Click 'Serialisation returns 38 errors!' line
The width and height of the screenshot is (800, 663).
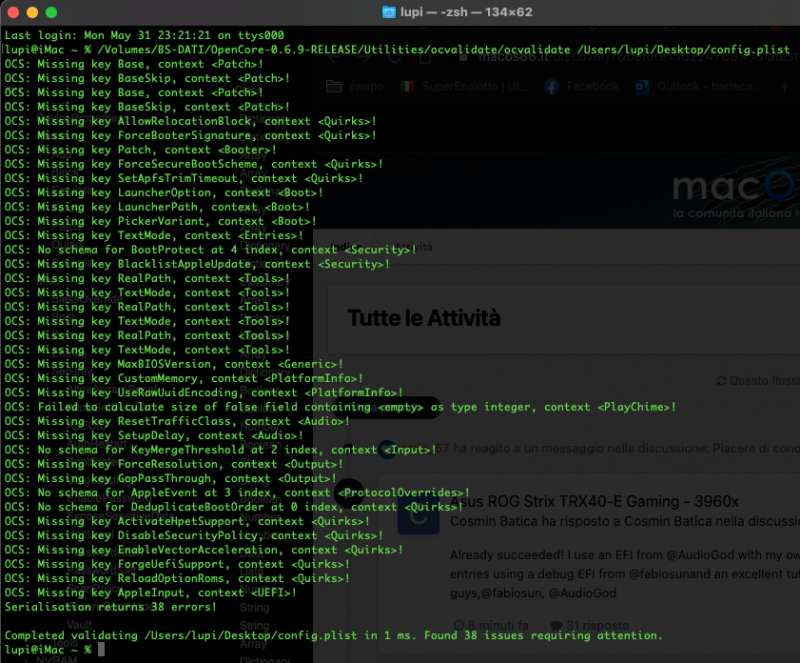click(111, 607)
